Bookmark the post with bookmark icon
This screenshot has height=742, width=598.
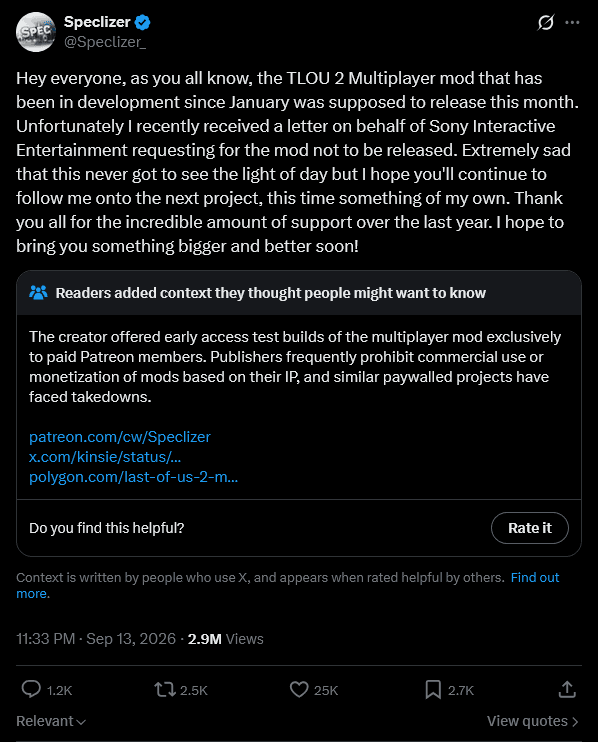pos(433,689)
